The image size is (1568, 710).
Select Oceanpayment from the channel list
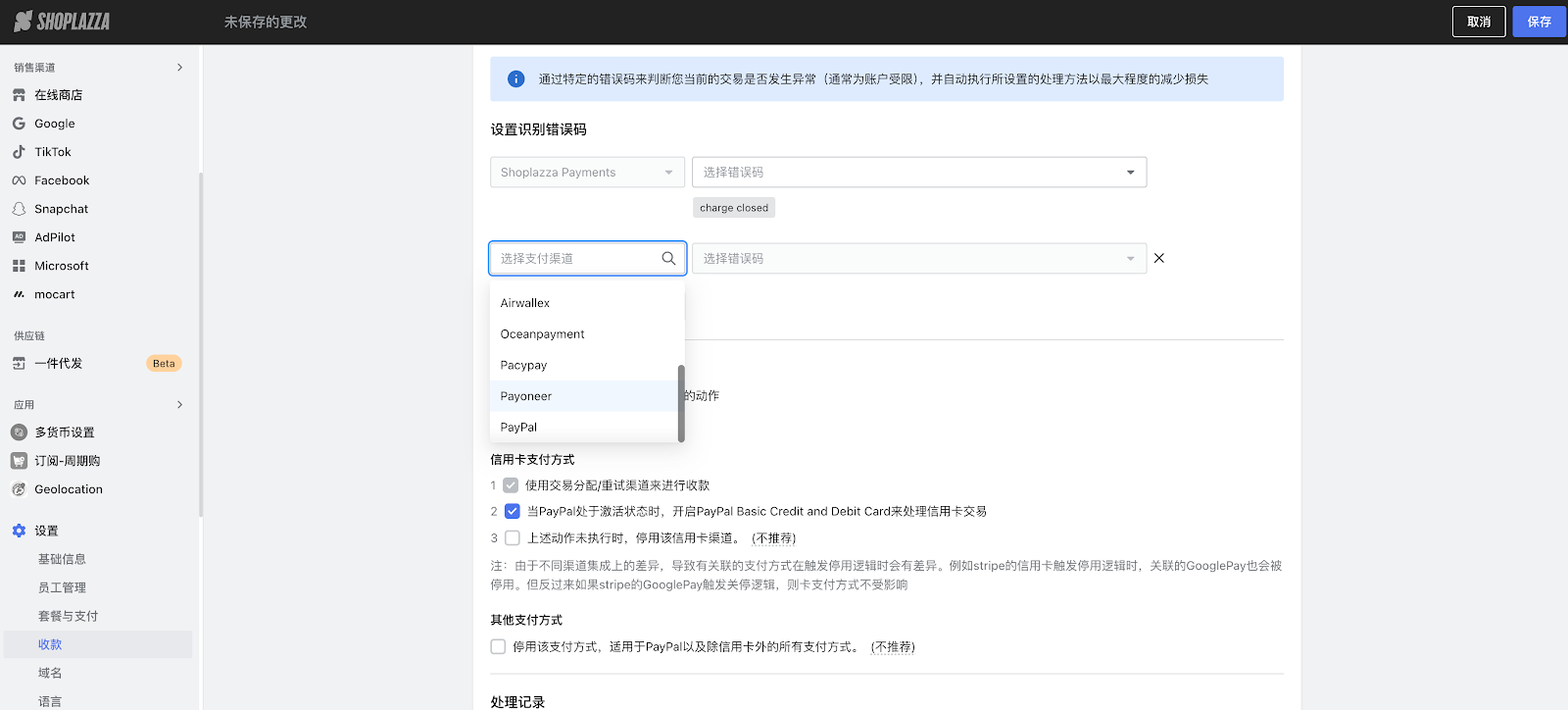(x=585, y=334)
